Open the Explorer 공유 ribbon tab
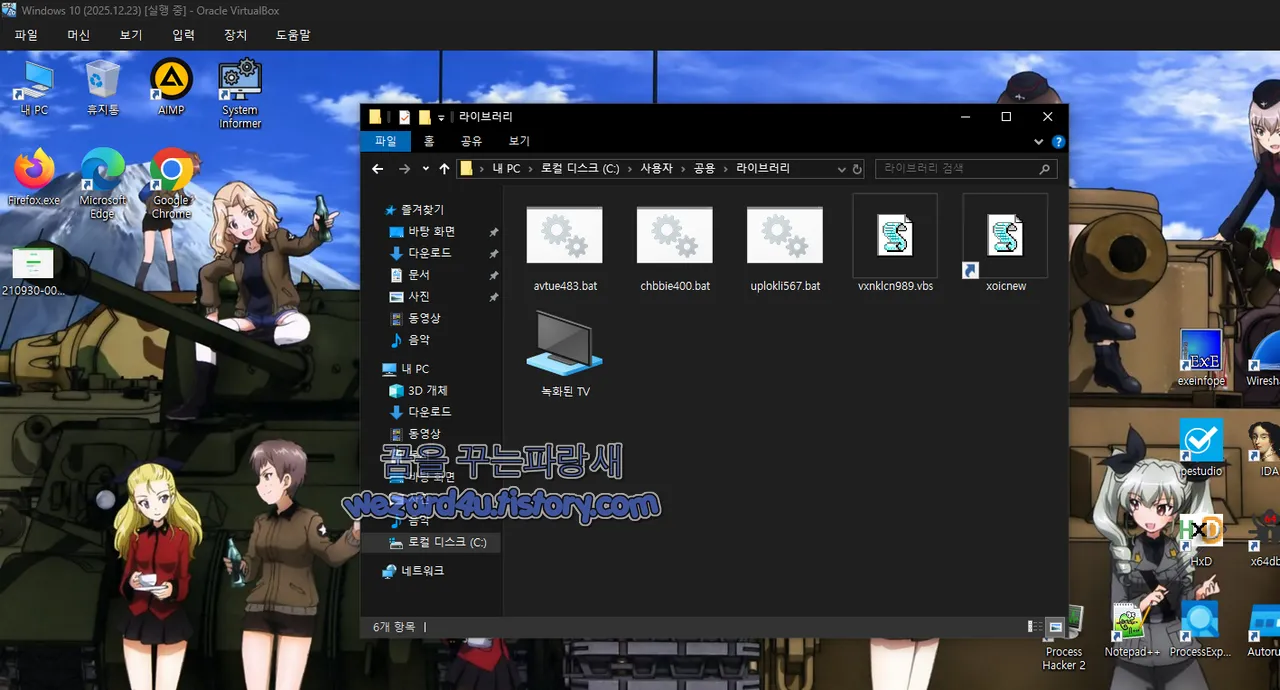 471,142
